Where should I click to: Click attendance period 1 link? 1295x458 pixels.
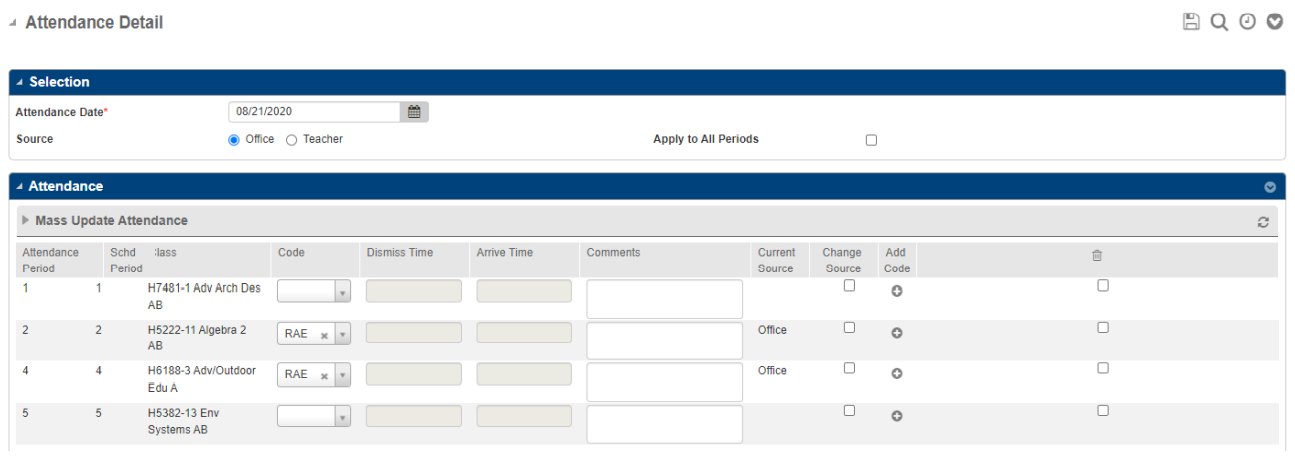pyautogui.click(x=26, y=288)
